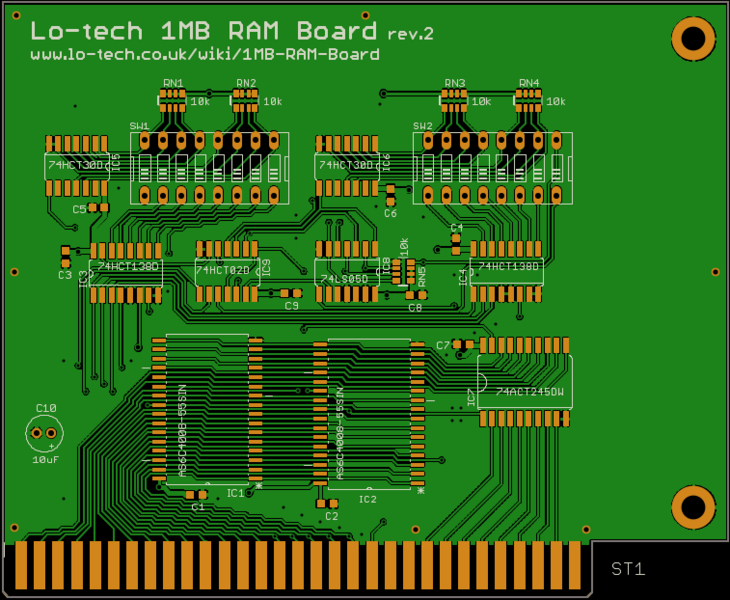Click the SW1 DIP switch label
The image size is (730, 600).
pyautogui.click(x=139, y=126)
